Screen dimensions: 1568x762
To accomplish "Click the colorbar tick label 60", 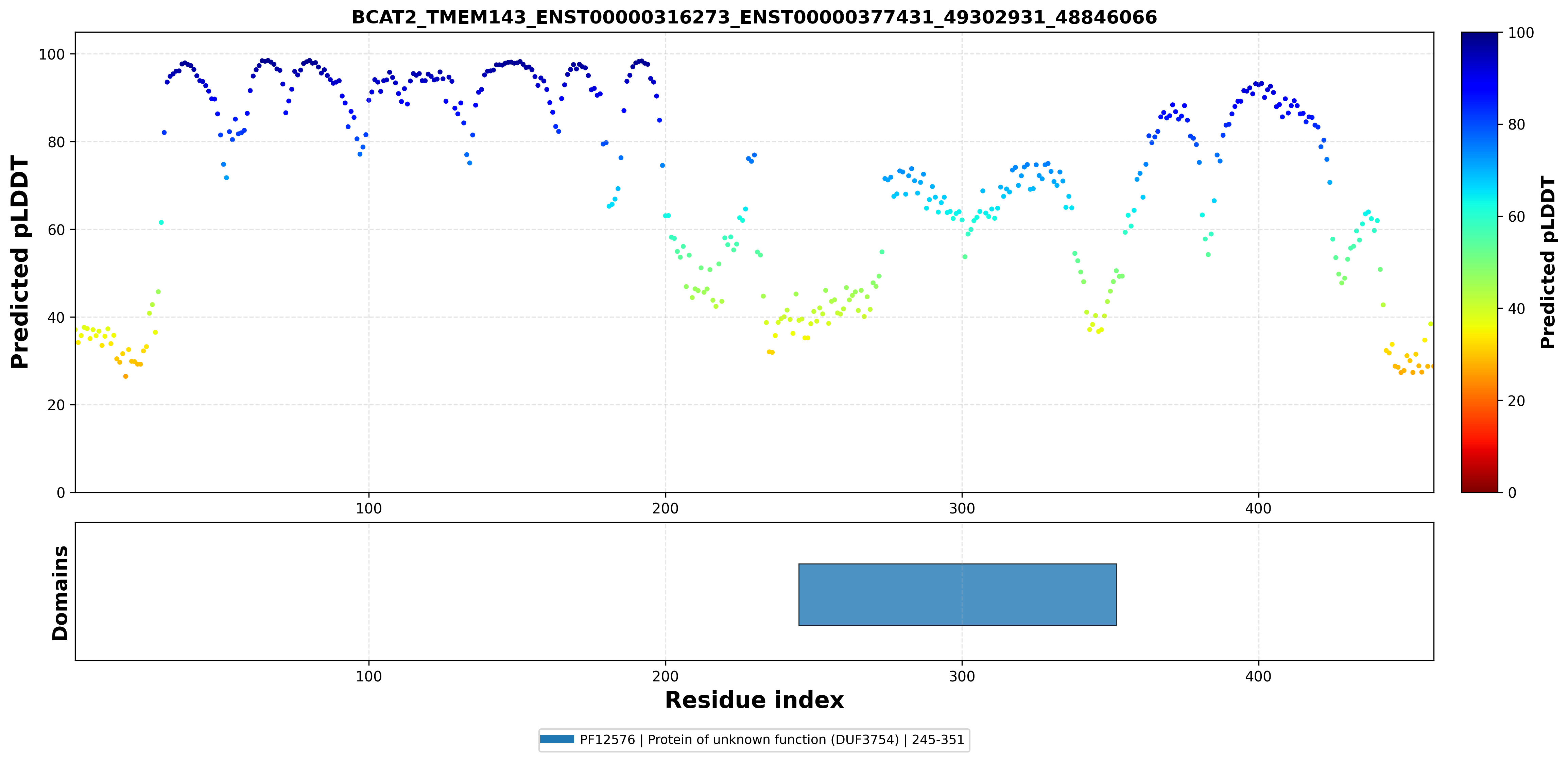I will [x=1516, y=216].
